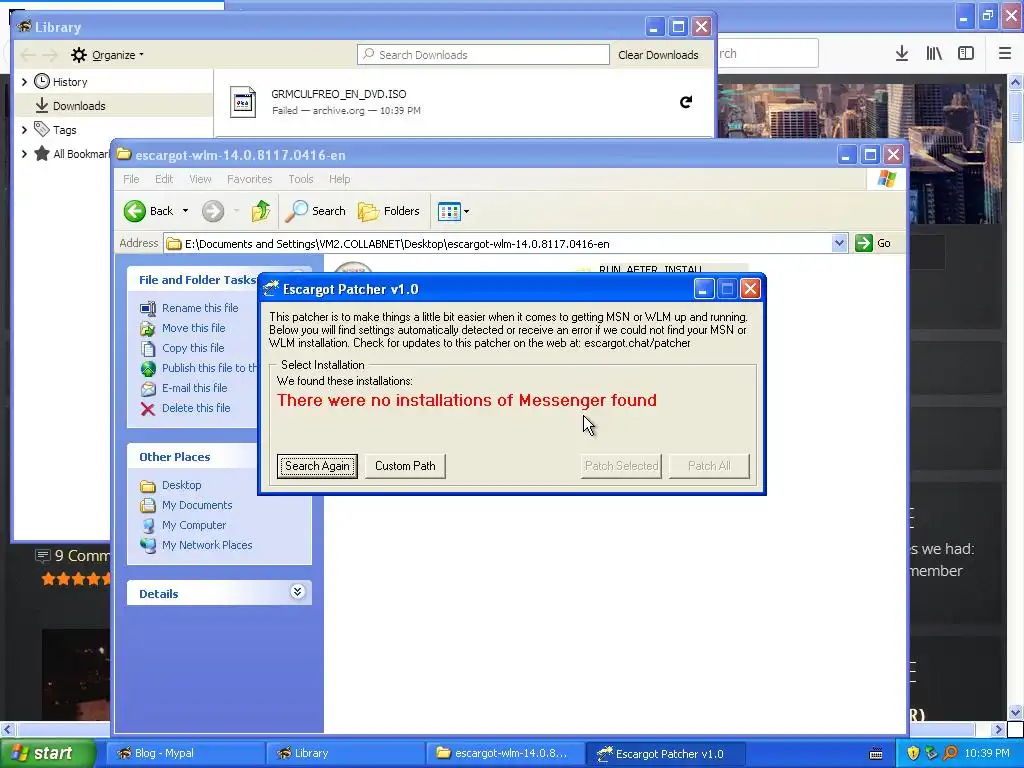The image size is (1024, 768).
Task: Open Organize dropdown in Library window
Action: pyautogui.click(x=107, y=55)
